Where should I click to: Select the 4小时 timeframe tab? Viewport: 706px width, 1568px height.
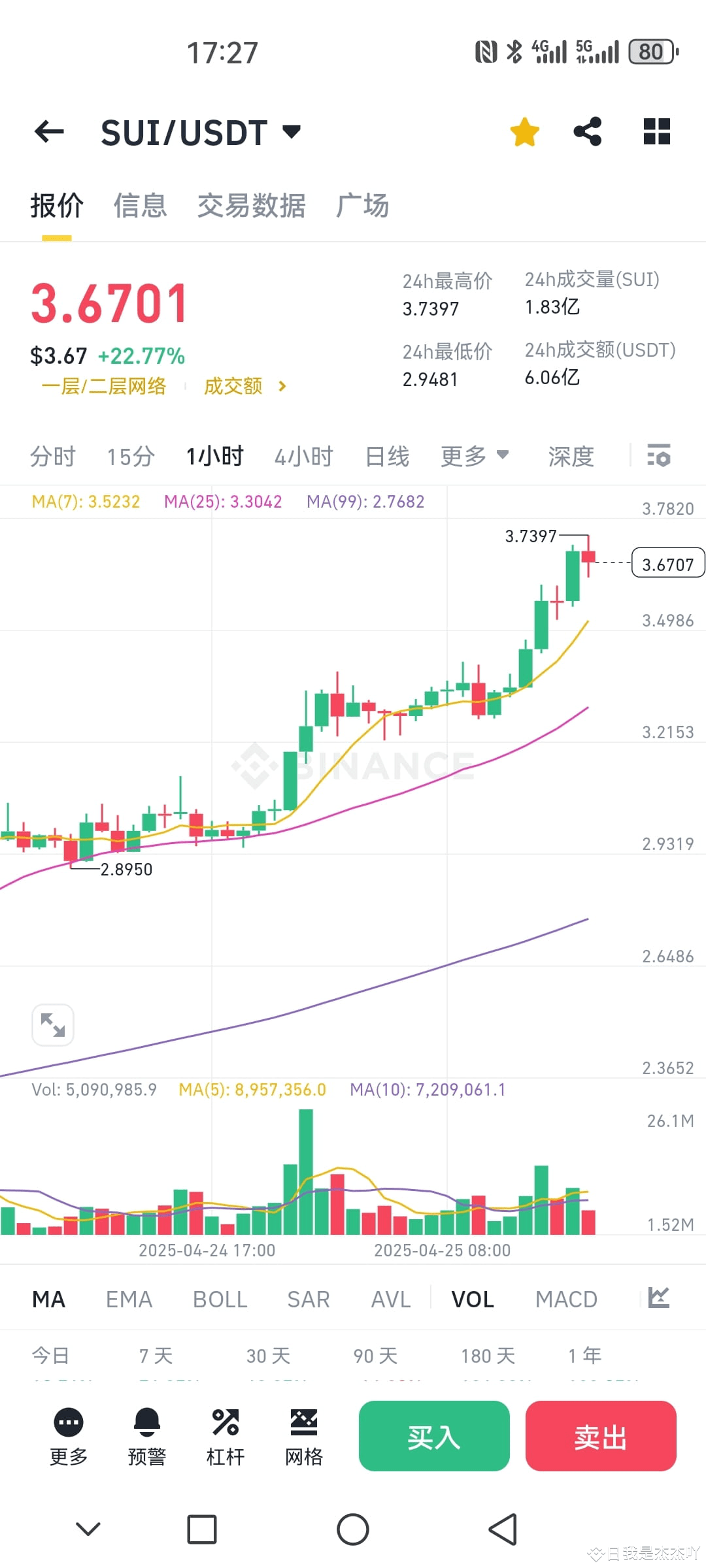click(x=303, y=455)
